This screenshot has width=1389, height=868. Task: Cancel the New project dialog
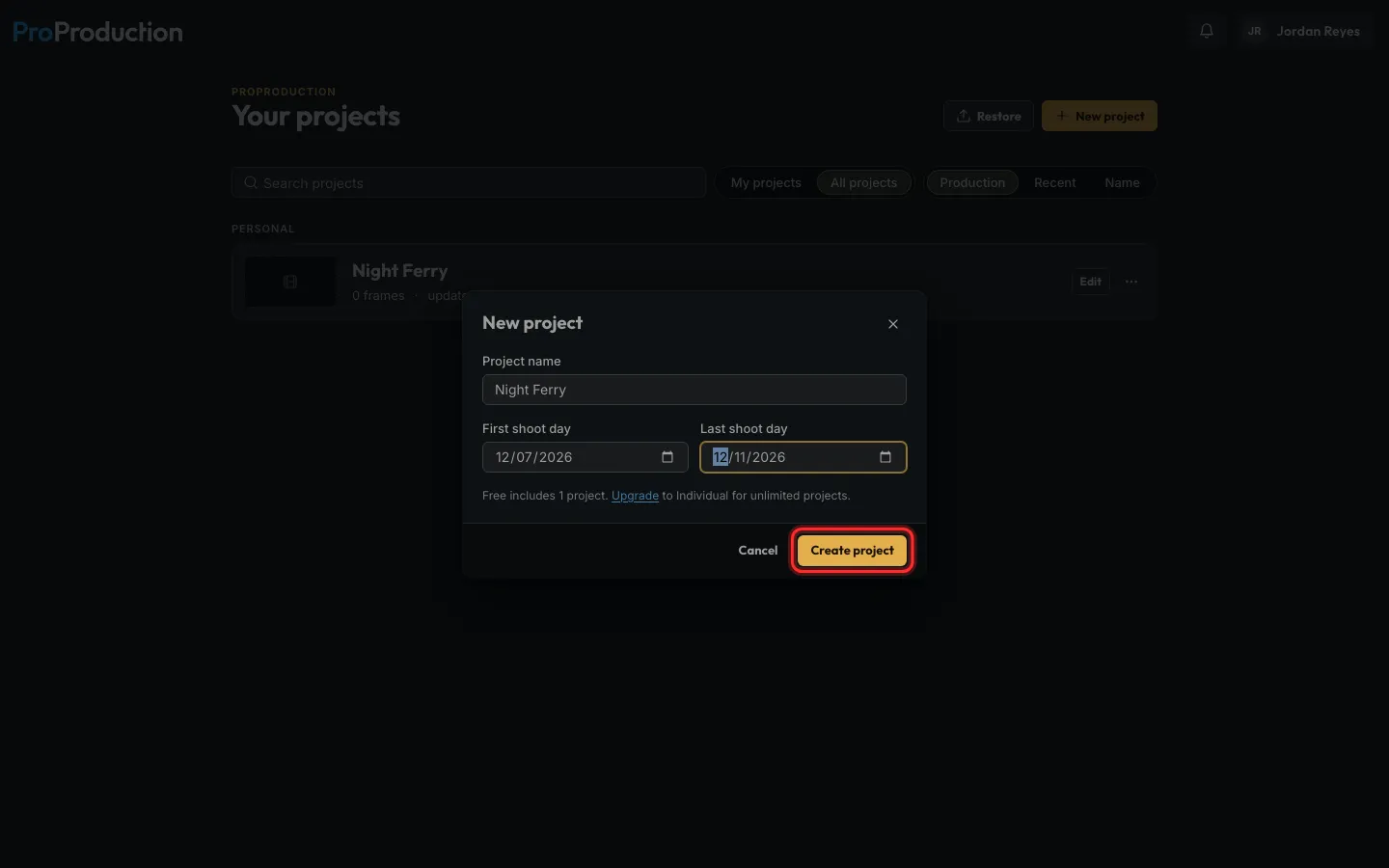coord(758,551)
